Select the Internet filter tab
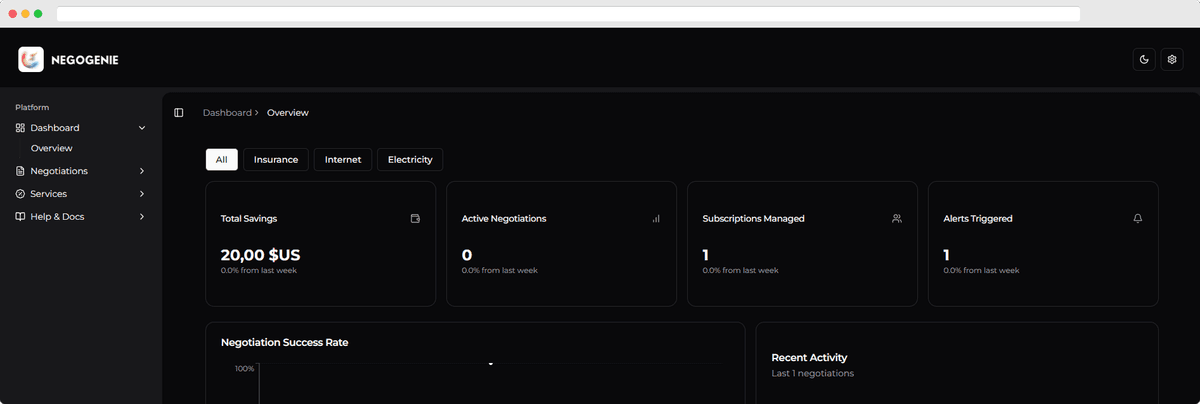This screenshot has width=1200, height=404. click(343, 160)
